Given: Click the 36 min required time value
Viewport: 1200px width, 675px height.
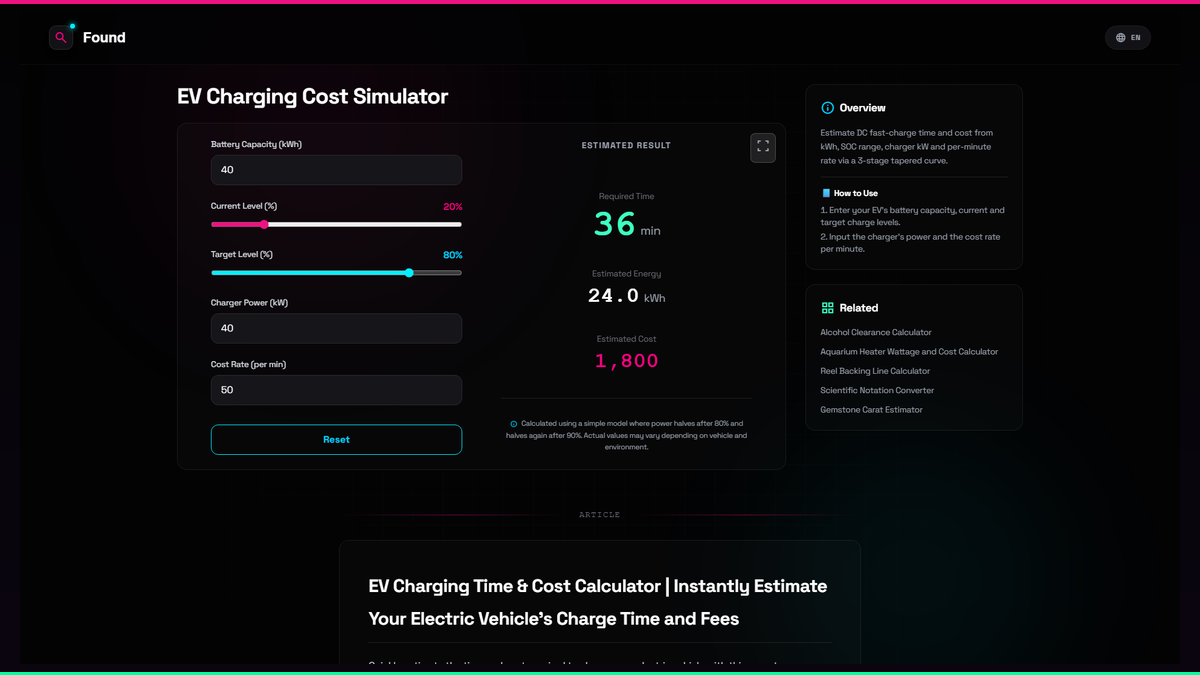Looking at the screenshot, I should tap(626, 224).
